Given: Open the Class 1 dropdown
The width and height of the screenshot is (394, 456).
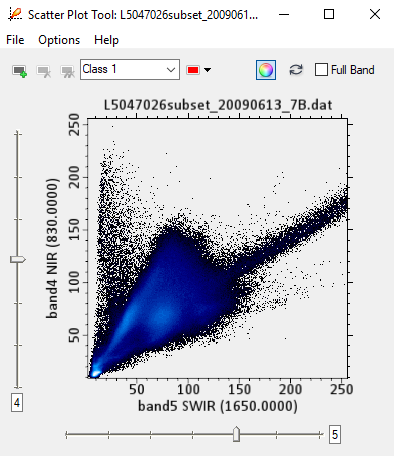Looking at the screenshot, I should click(x=130, y=69).
